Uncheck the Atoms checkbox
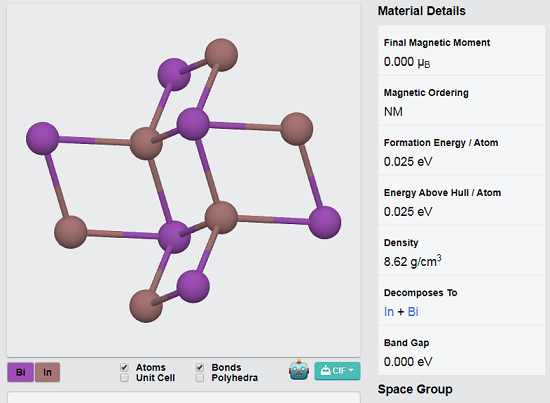 (124, 367)
